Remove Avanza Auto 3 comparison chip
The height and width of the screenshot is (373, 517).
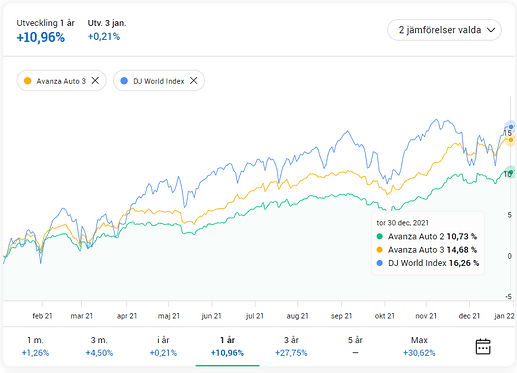pos(95,81)
